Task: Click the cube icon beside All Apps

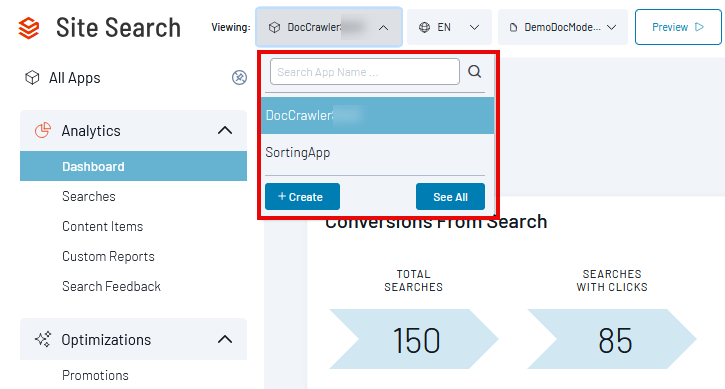Action: [x=32, y=78]
